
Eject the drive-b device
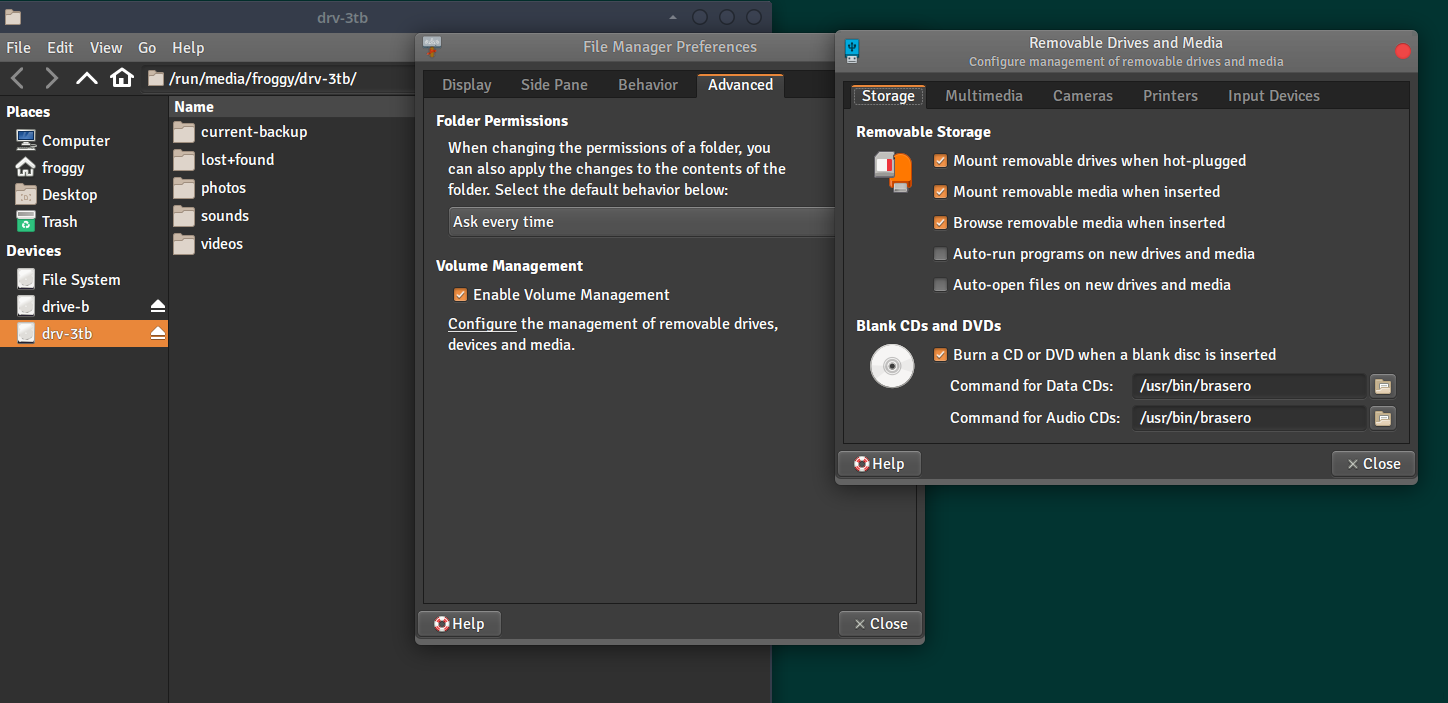pos(158,307)
